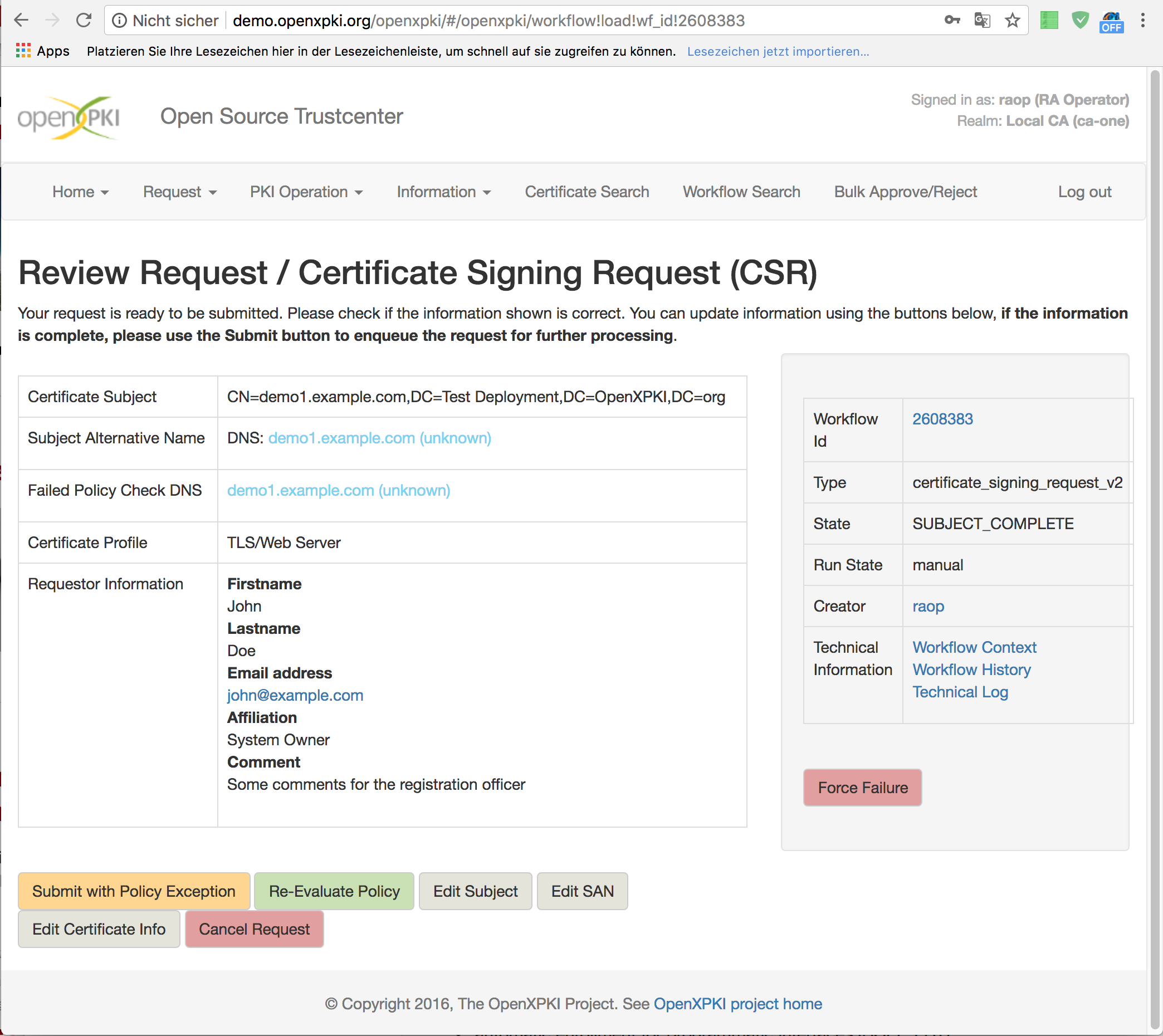Open Bulk Approve/Reject page

(905, 192)
